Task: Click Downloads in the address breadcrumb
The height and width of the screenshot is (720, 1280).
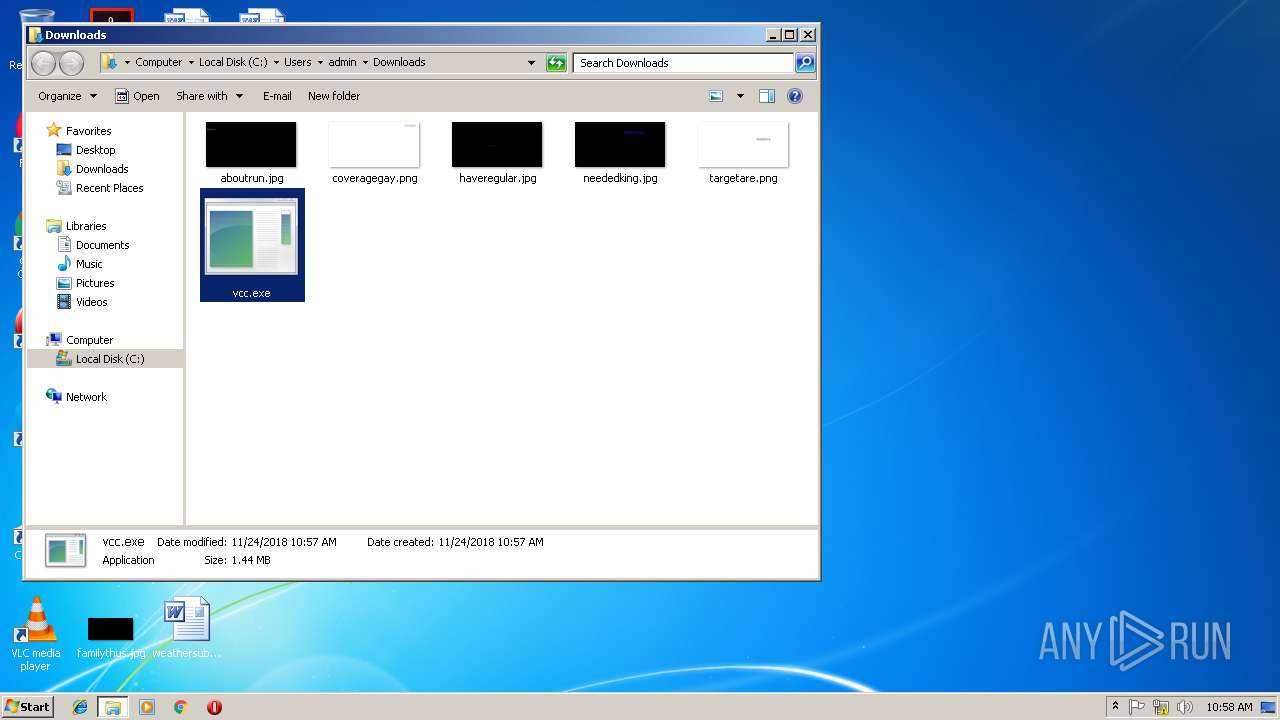Action: coord(399,62)
